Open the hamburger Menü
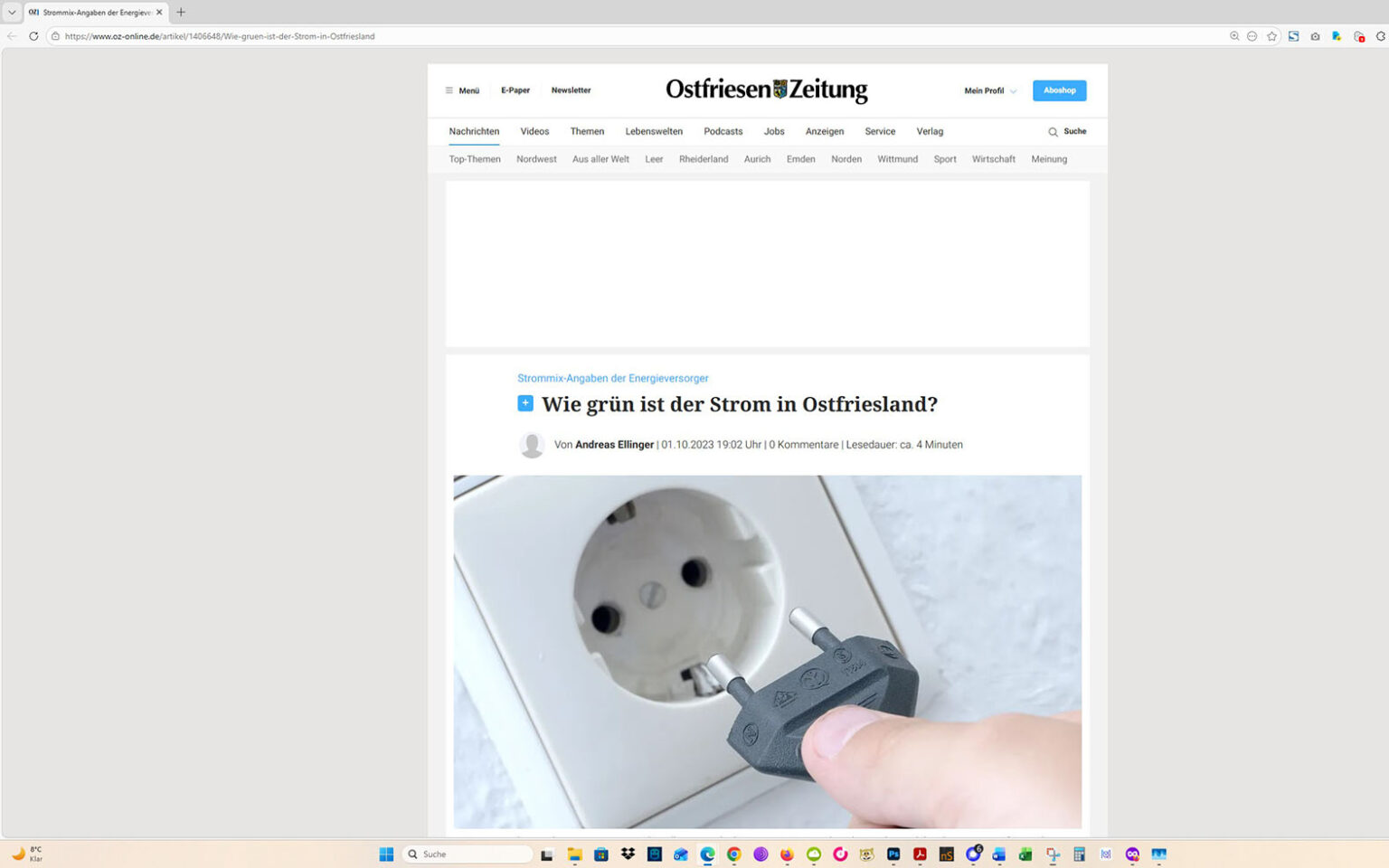Viewport: 1389px width, 868px height. (461, 90)
